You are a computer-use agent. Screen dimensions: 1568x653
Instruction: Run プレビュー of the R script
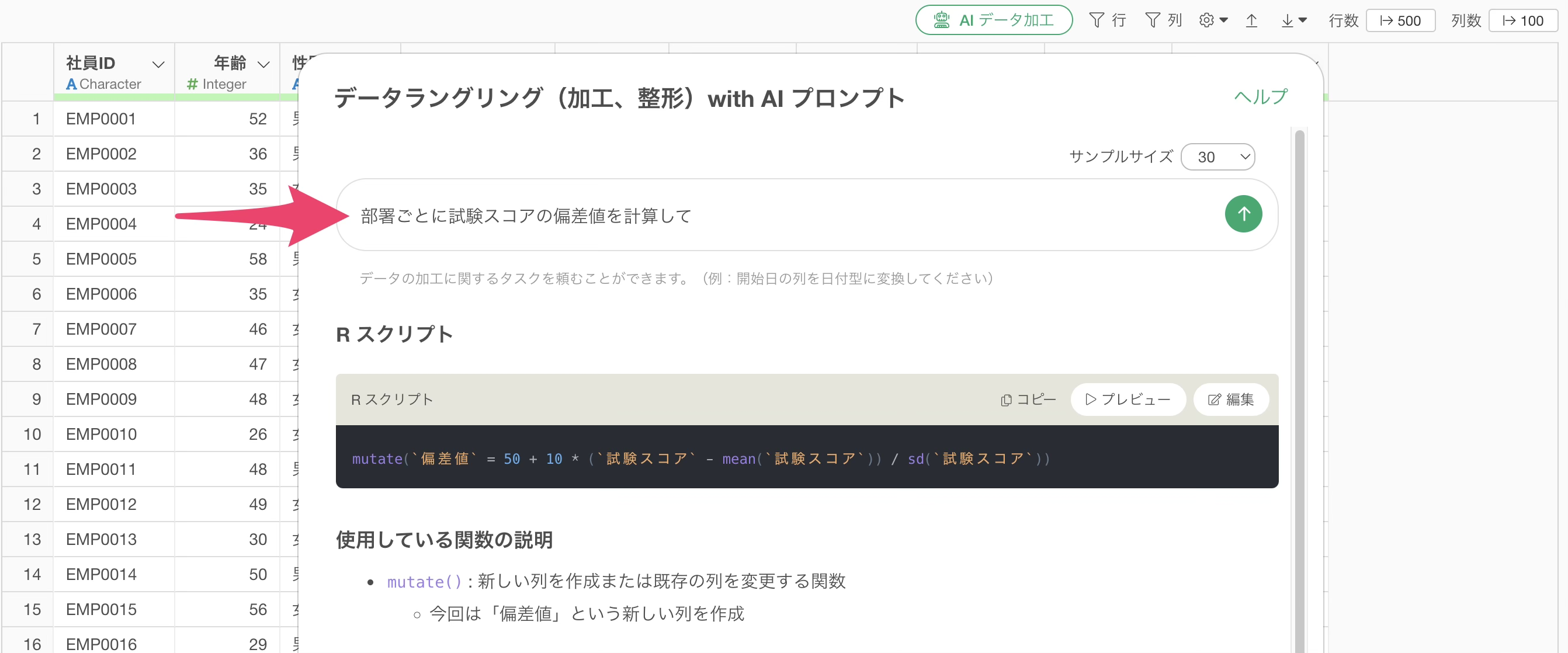[1128, 400]
